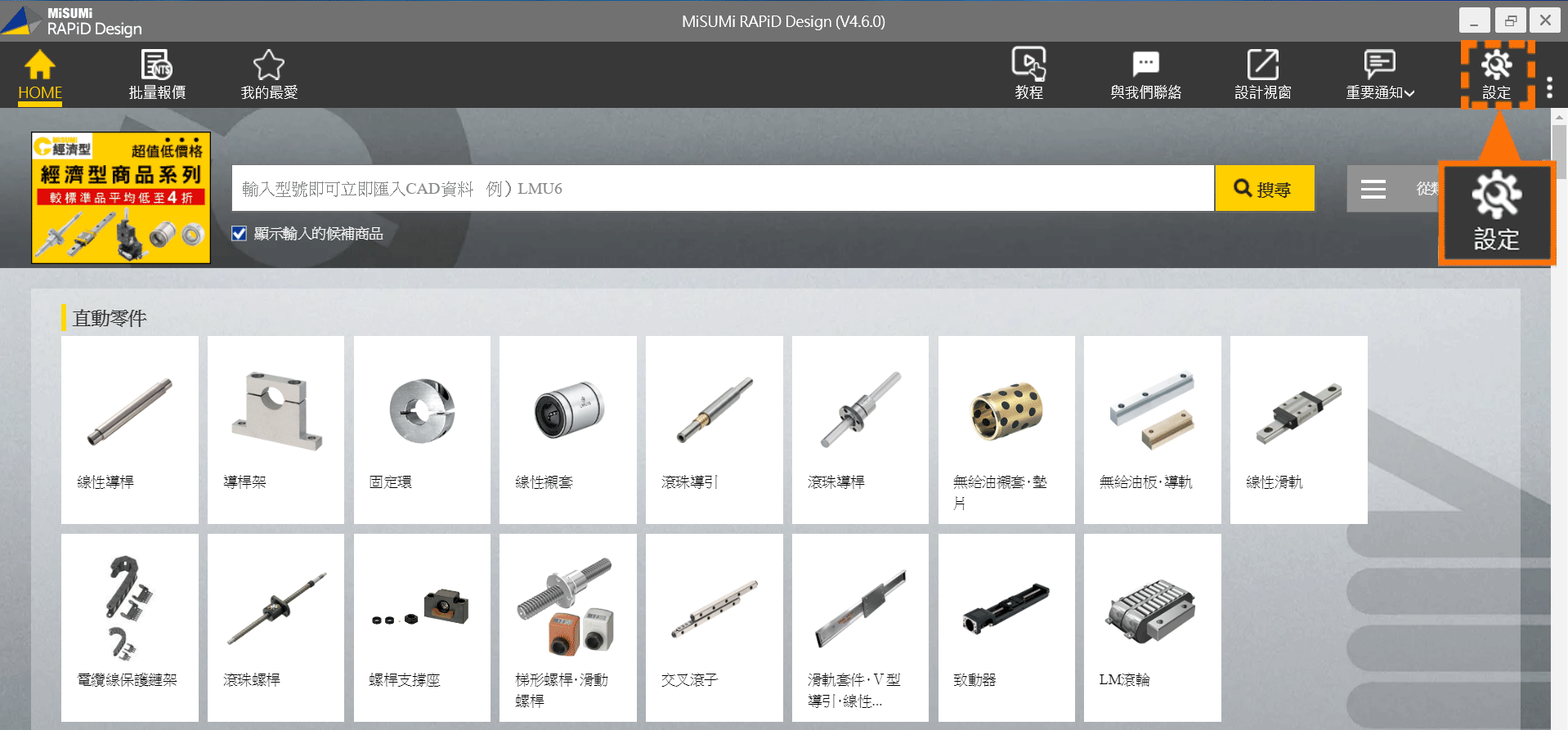
Task: Choose the 致動器 actuator category tile
Action: (x=1006, y=627)
